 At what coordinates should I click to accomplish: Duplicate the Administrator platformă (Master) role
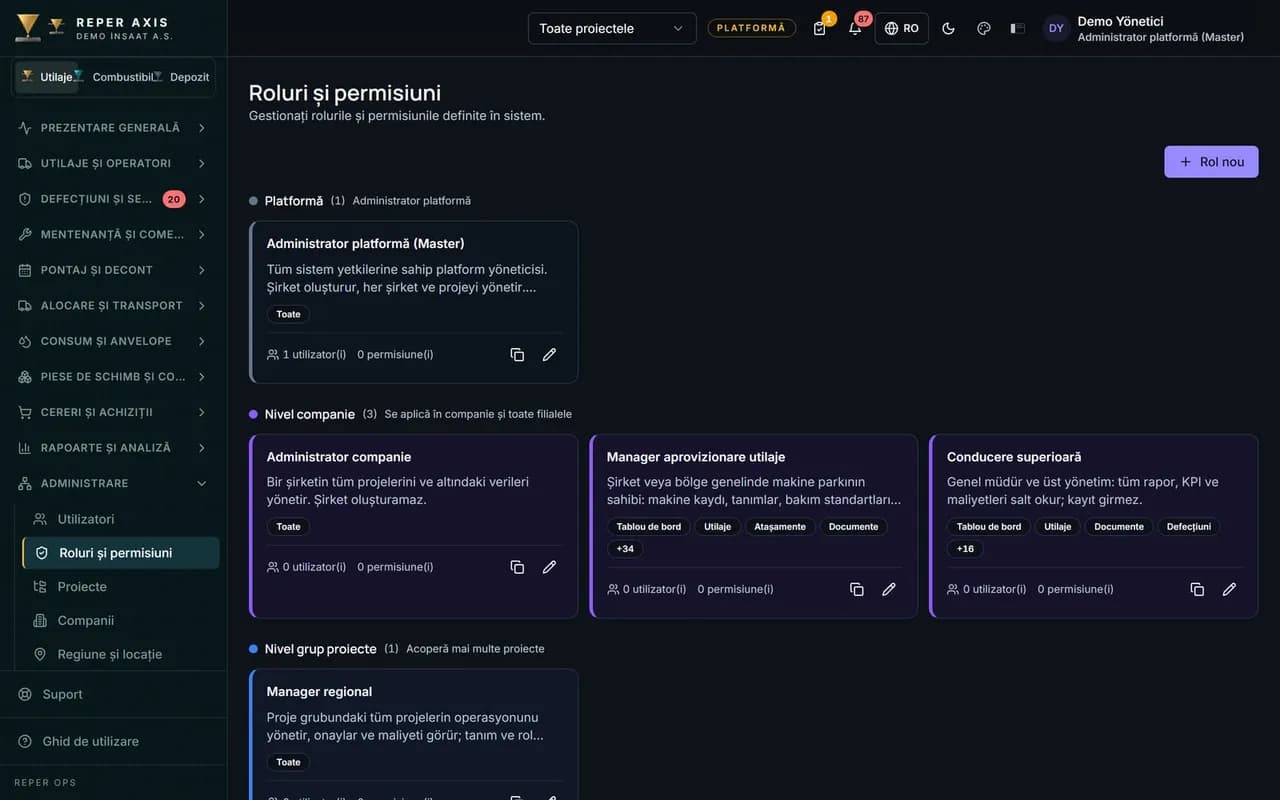pyautogui.click(x=517, y=355)
